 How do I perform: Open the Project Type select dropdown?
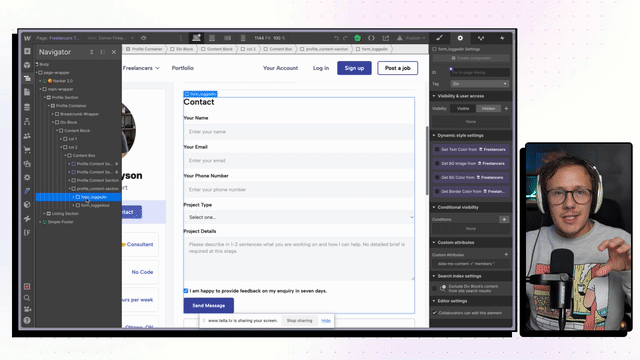pyautogui.click(x=299, y=217)
